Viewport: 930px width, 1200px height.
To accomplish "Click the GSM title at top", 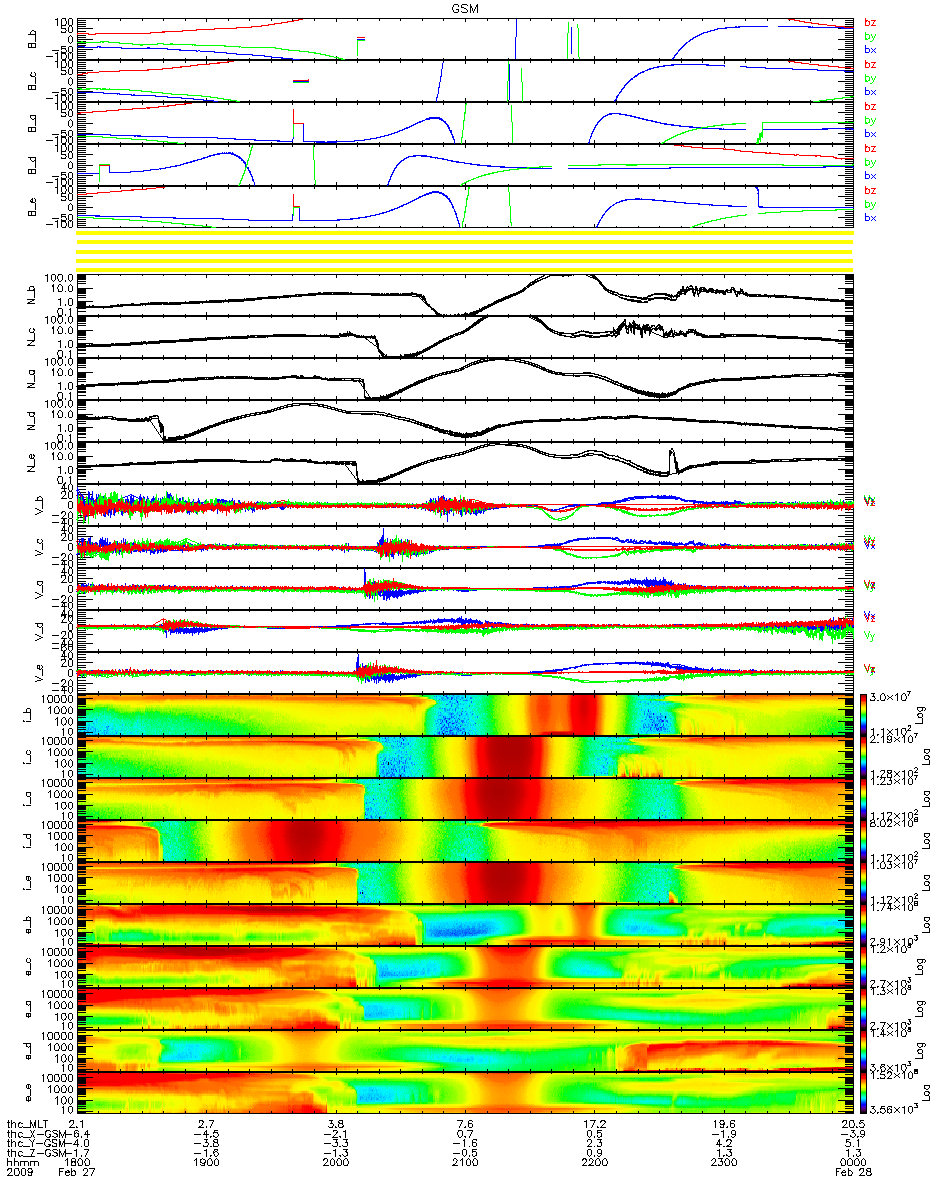I will 464,7.
